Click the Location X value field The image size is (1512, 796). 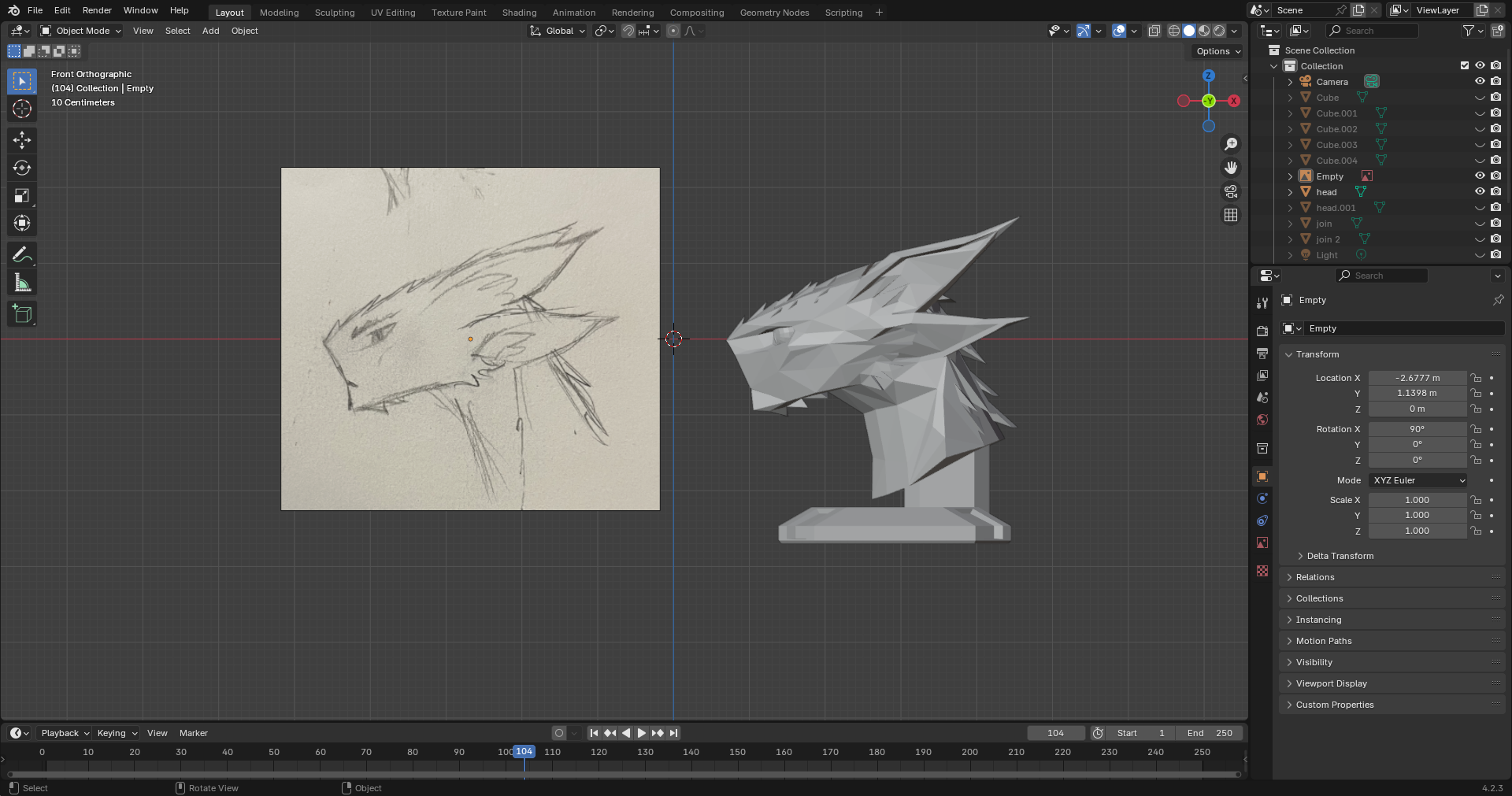pos(1417,378)
